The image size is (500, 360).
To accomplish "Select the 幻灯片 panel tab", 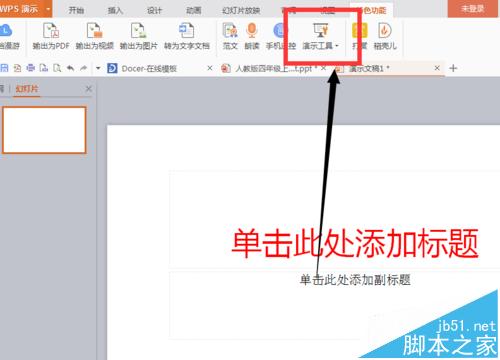I will (27, 89).
